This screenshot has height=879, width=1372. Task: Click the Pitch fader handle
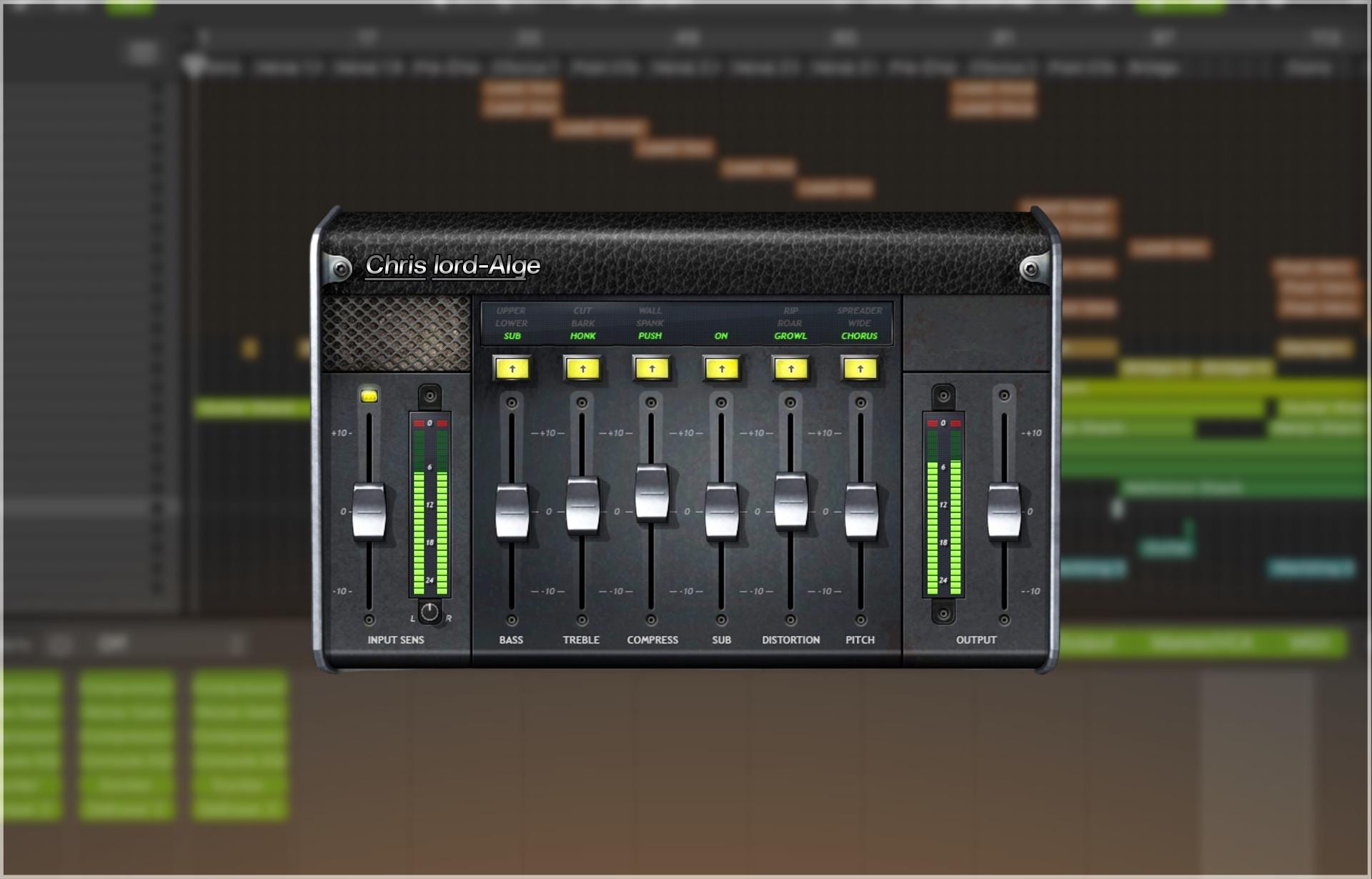click(861, 511)
